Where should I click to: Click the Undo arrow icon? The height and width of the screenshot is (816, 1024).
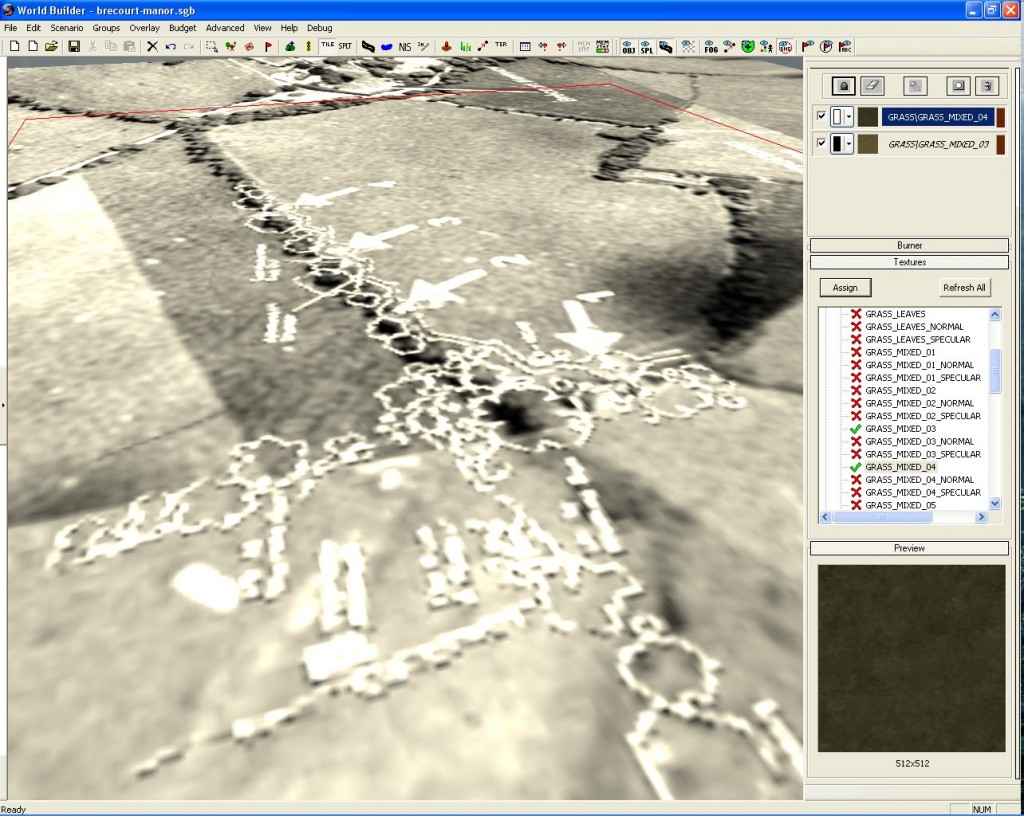(x=171, y=46)
